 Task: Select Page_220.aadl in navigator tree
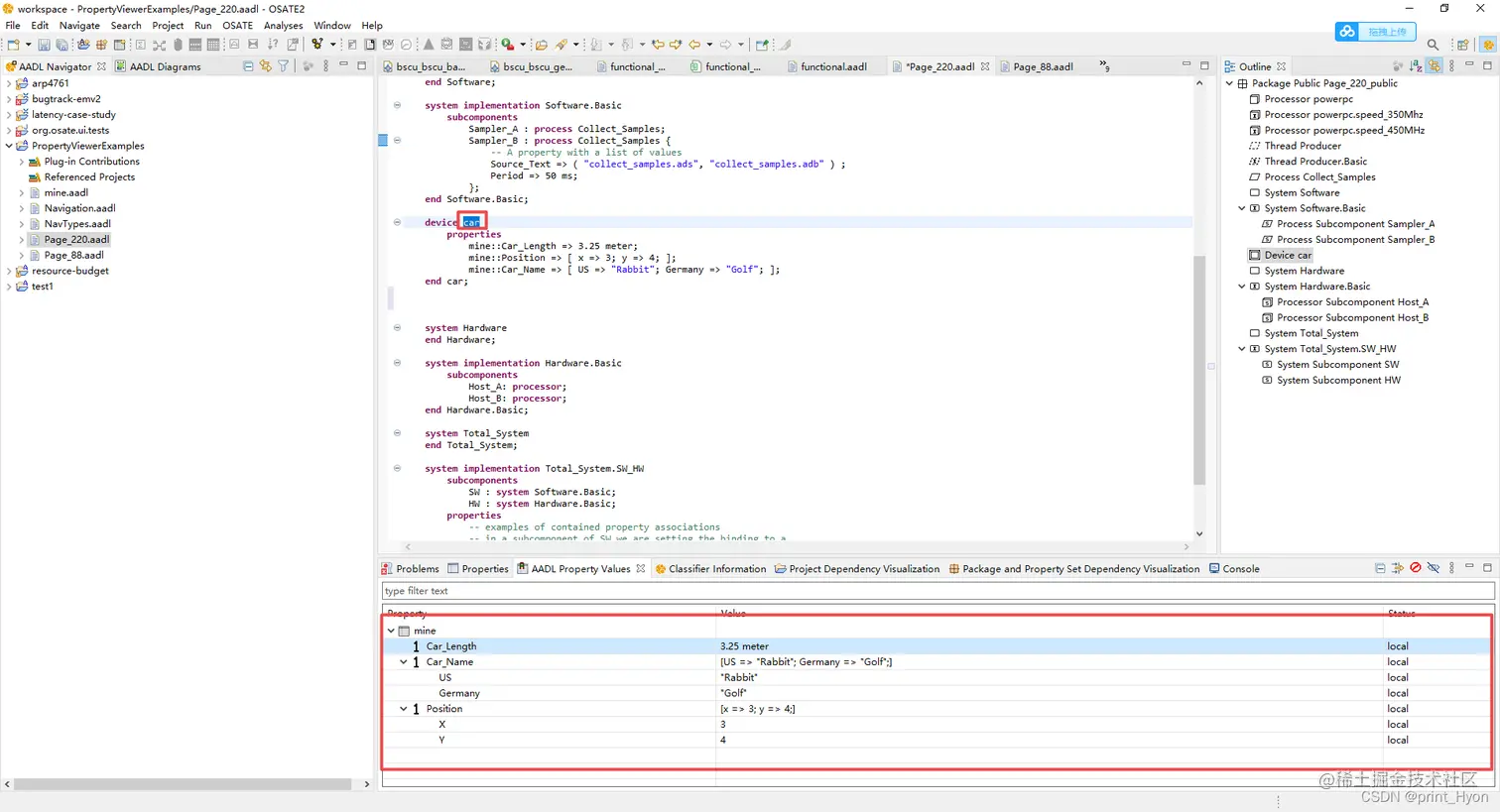pyautogui.click(x=76, y=240)
